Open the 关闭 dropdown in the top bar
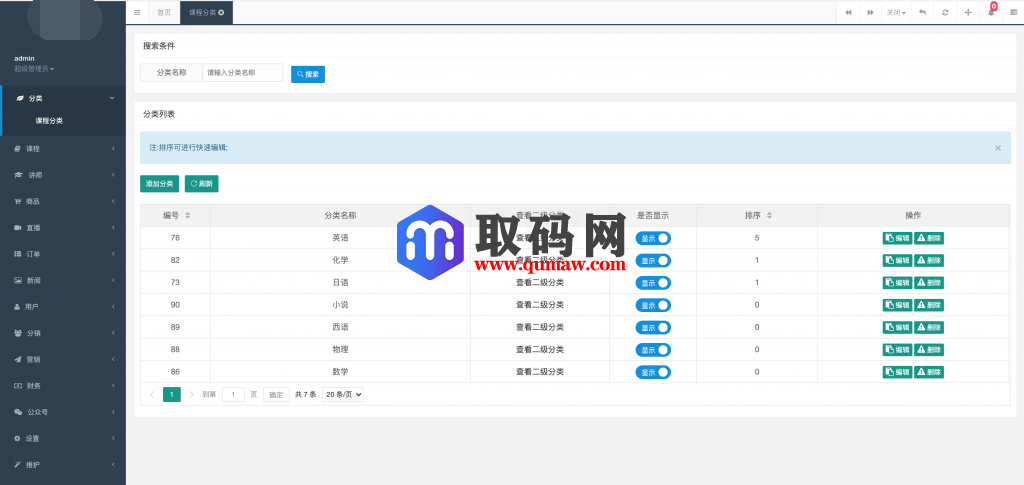Screen dimensions: 1024x485 [x=895, y=12]
